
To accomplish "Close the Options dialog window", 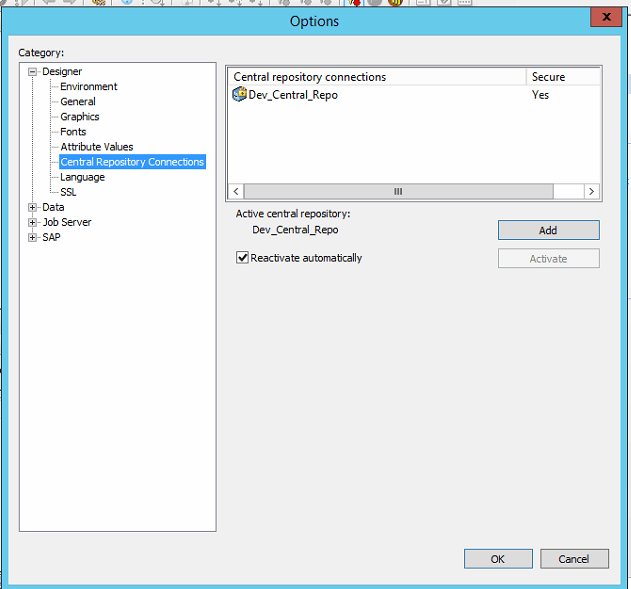I will click(x=604, y=19).
